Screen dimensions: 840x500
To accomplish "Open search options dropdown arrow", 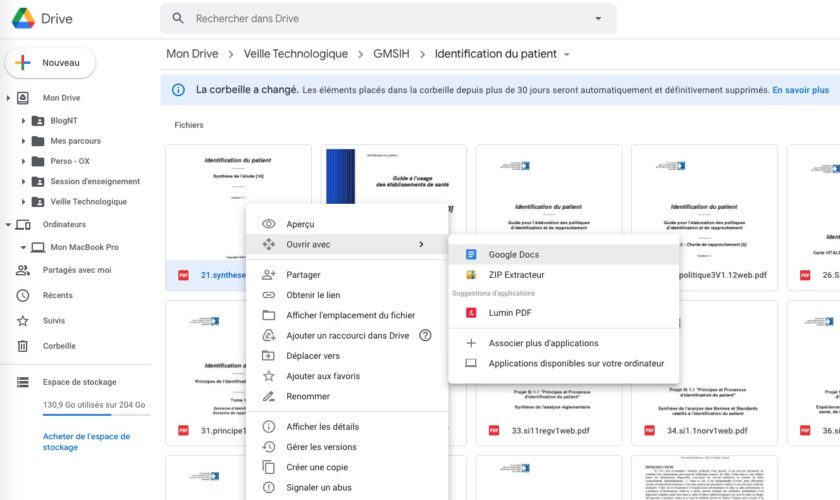I will [598, 18].
